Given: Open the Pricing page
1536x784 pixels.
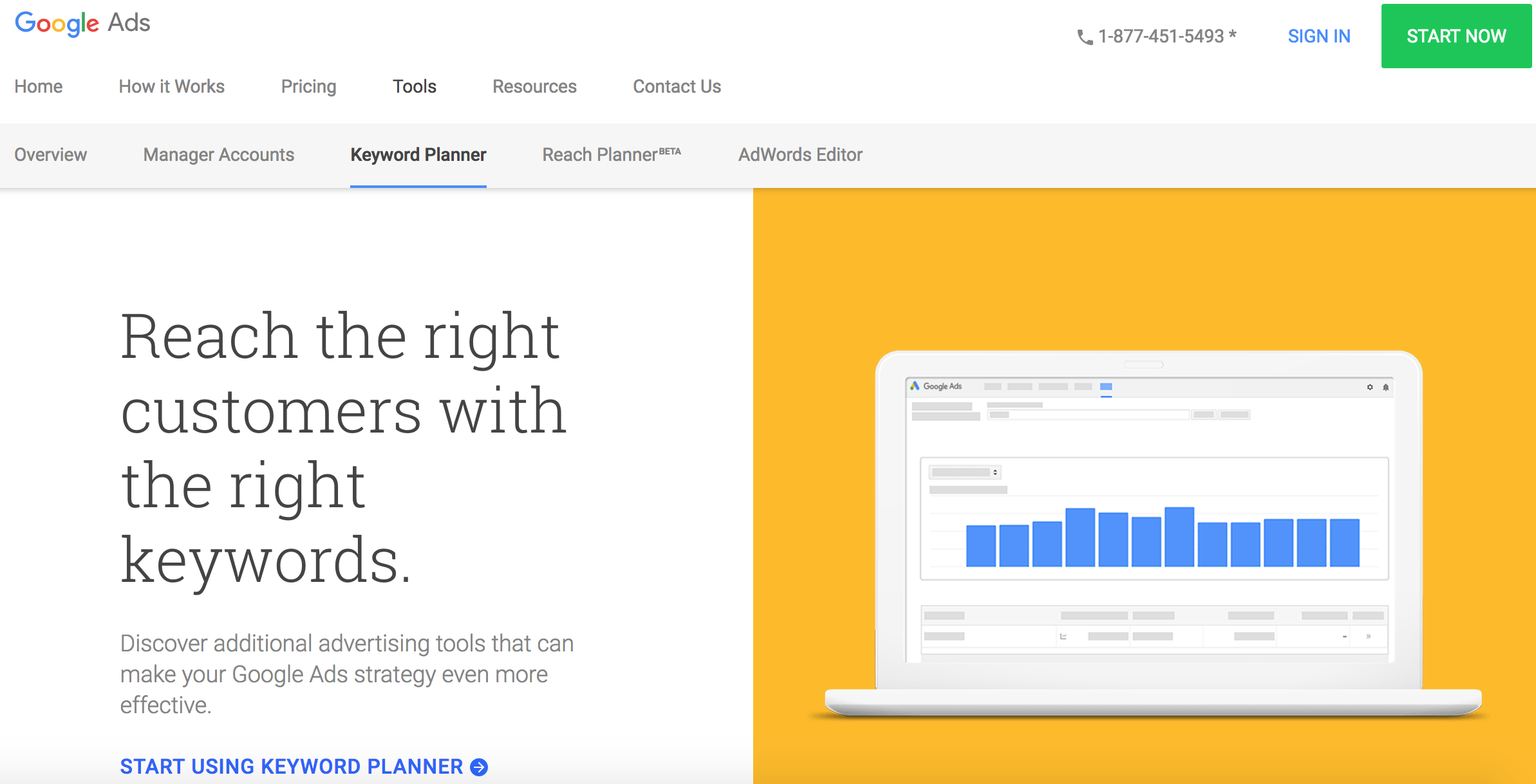Looking at the screenshot, I should [x=308, y=86].
